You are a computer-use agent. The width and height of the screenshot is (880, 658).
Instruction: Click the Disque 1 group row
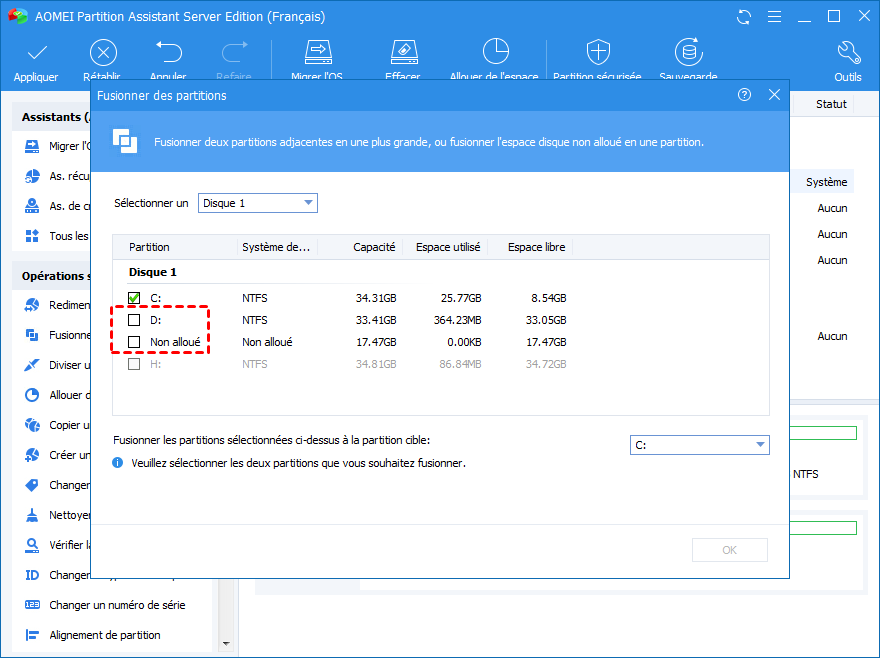coord(153,272)
